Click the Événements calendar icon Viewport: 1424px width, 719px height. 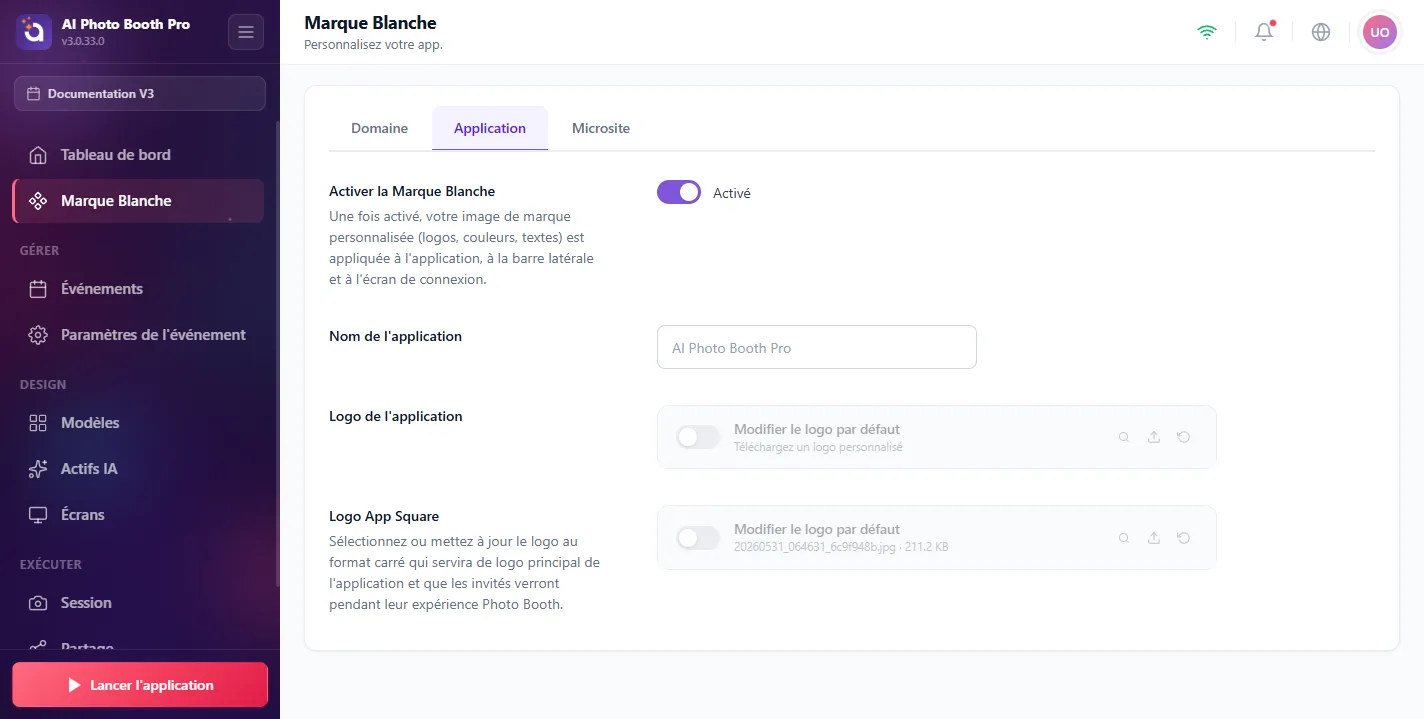38,289
